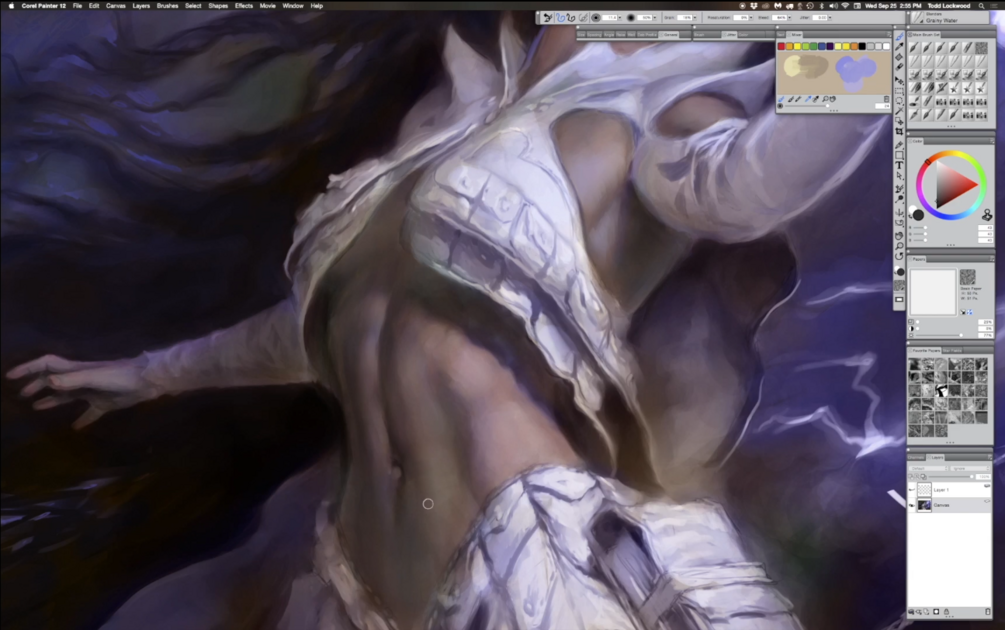Select the Paint Bucket tool

point(899,56)
